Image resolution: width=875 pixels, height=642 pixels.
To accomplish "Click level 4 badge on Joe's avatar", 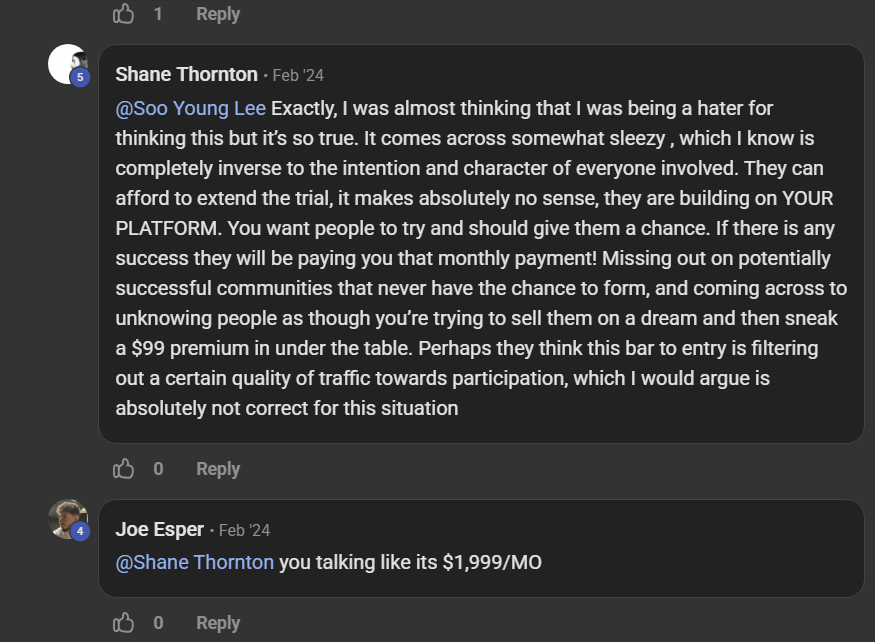I will pos(80,532).
